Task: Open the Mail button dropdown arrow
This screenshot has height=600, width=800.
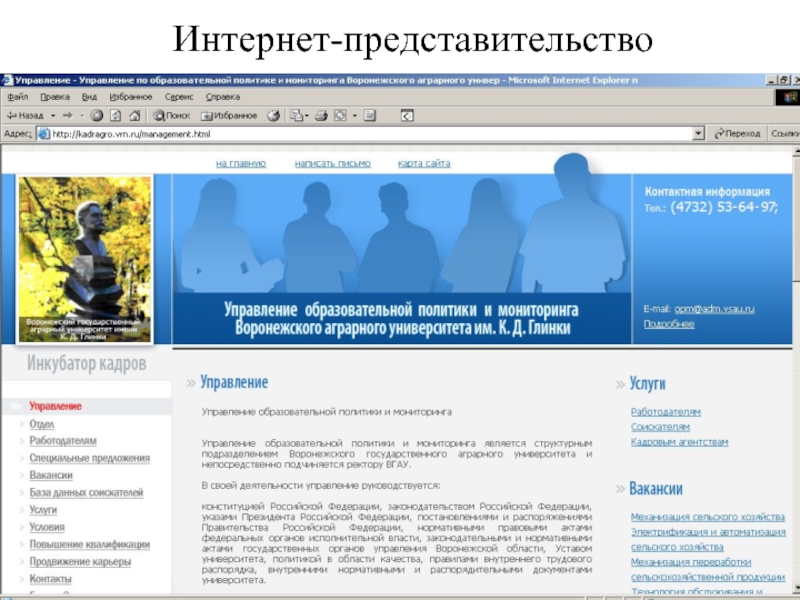Action: click(x=307, y=116)
